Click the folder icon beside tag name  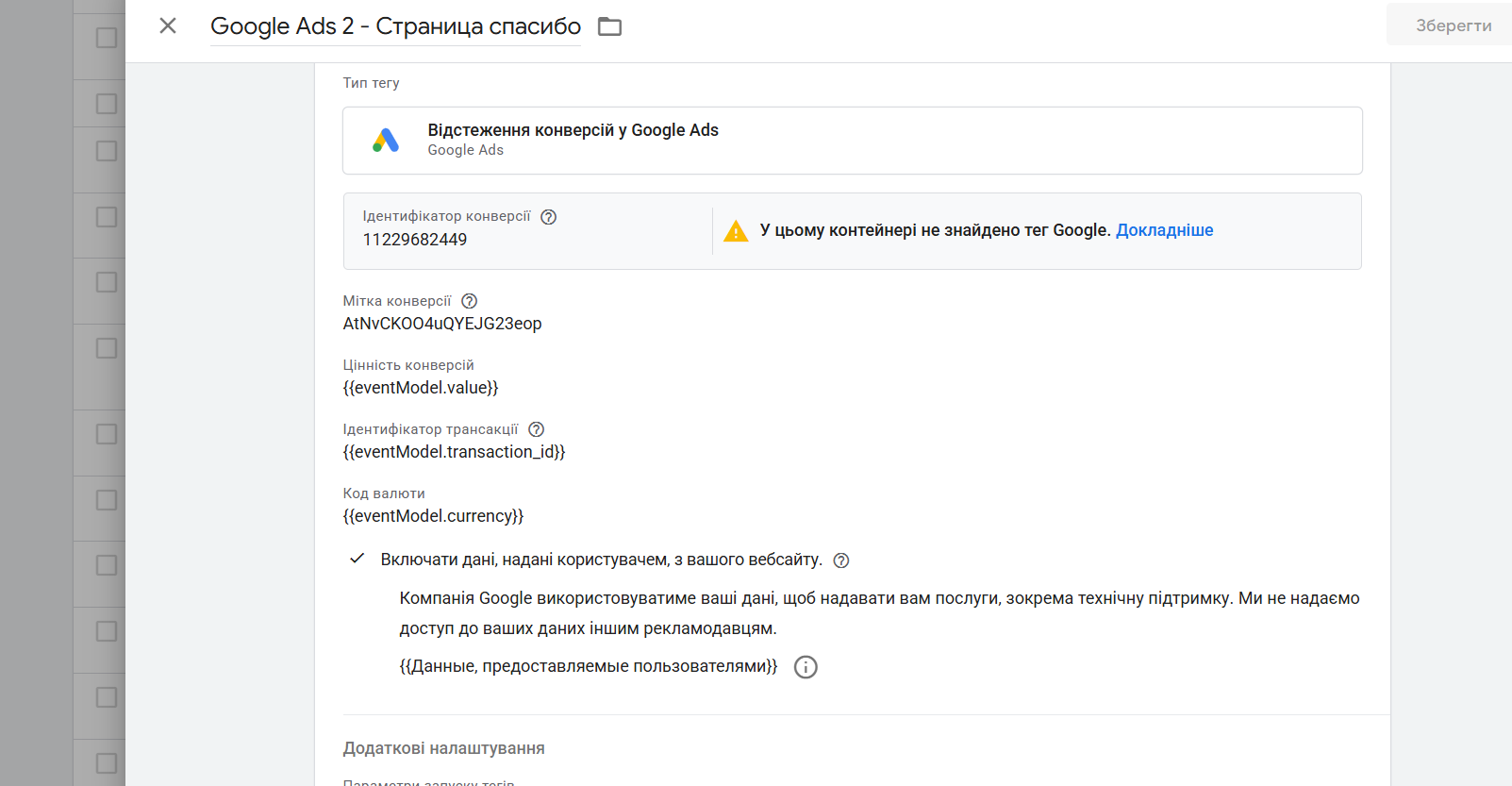pyautogui.click(x=610, y=26)
